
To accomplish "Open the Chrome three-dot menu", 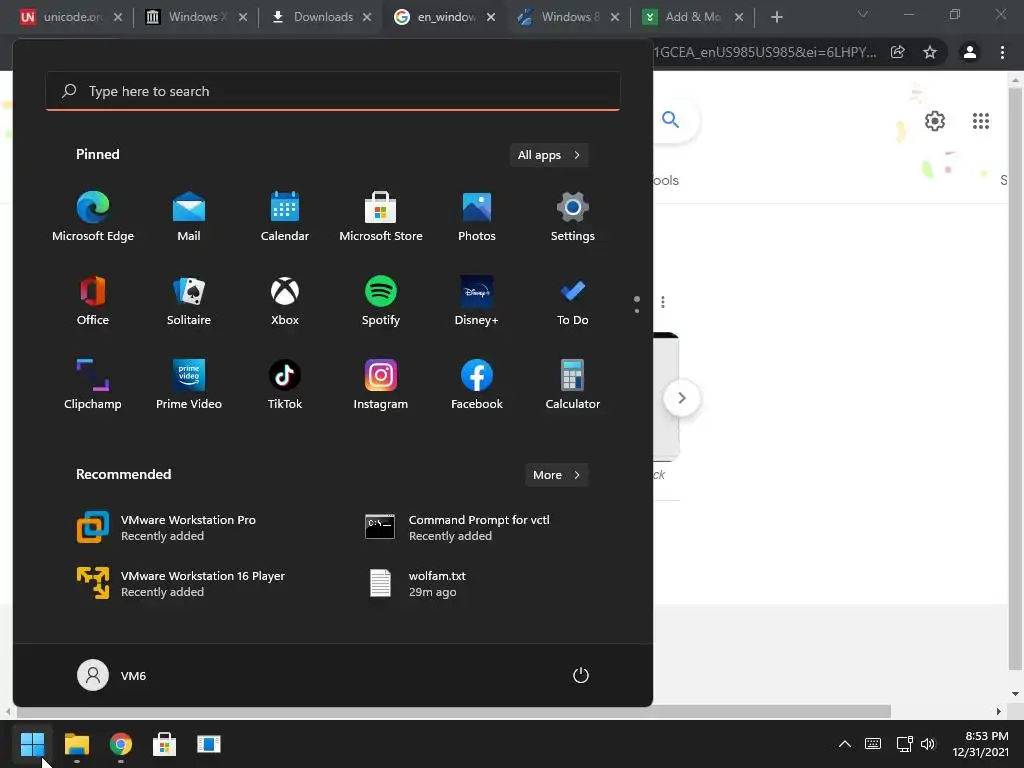I will (1002, 52).
